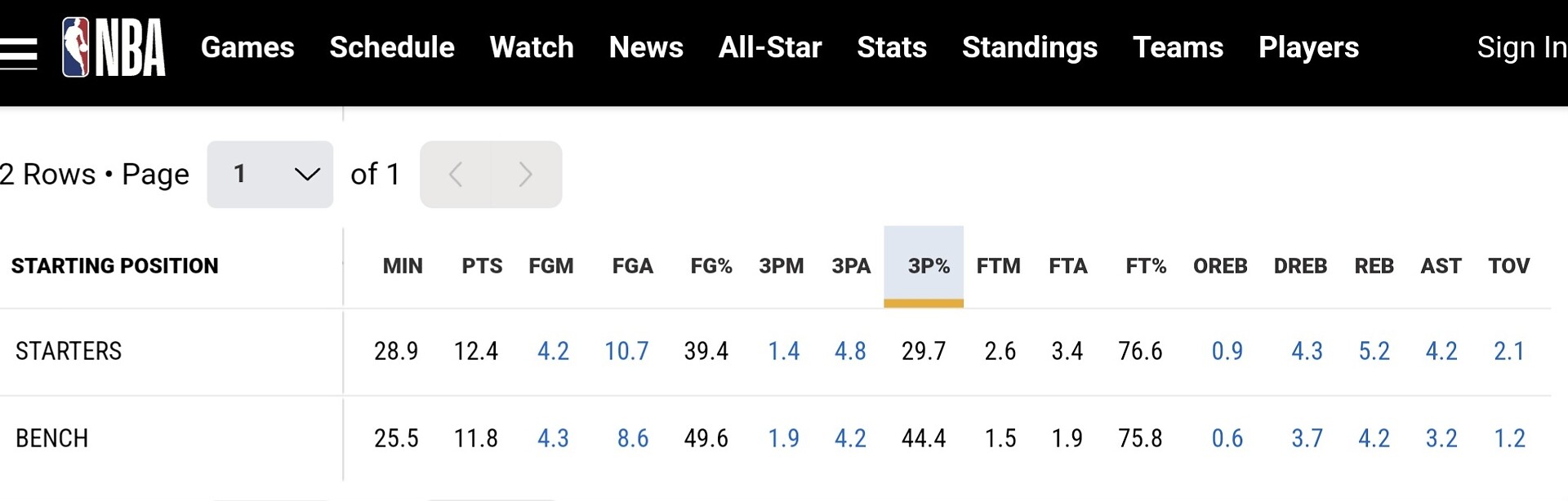Viewport: 1568px width, 501px height.
Task: Go to previous page arrow
Action: [x=456, y=175]
